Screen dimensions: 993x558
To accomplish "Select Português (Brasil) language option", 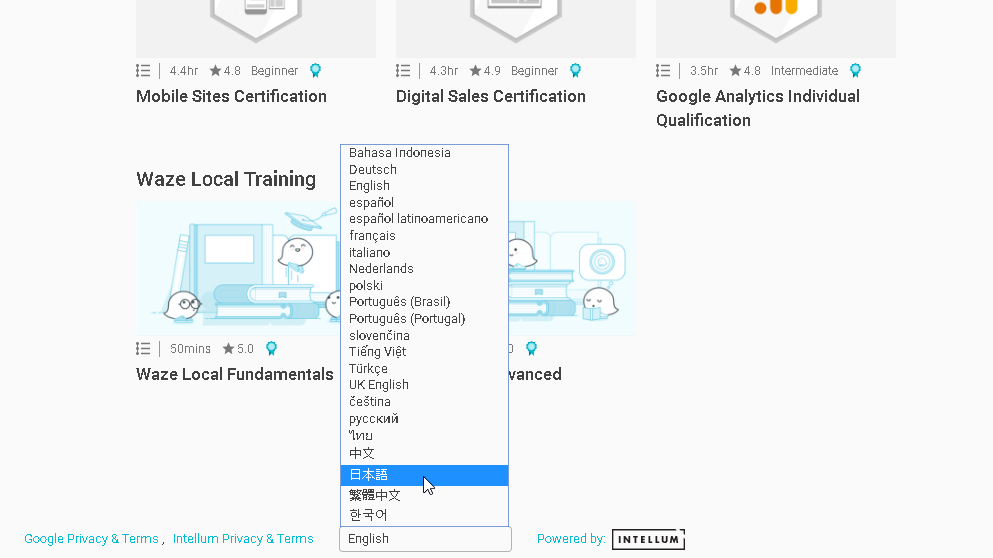I will [399, 302].
